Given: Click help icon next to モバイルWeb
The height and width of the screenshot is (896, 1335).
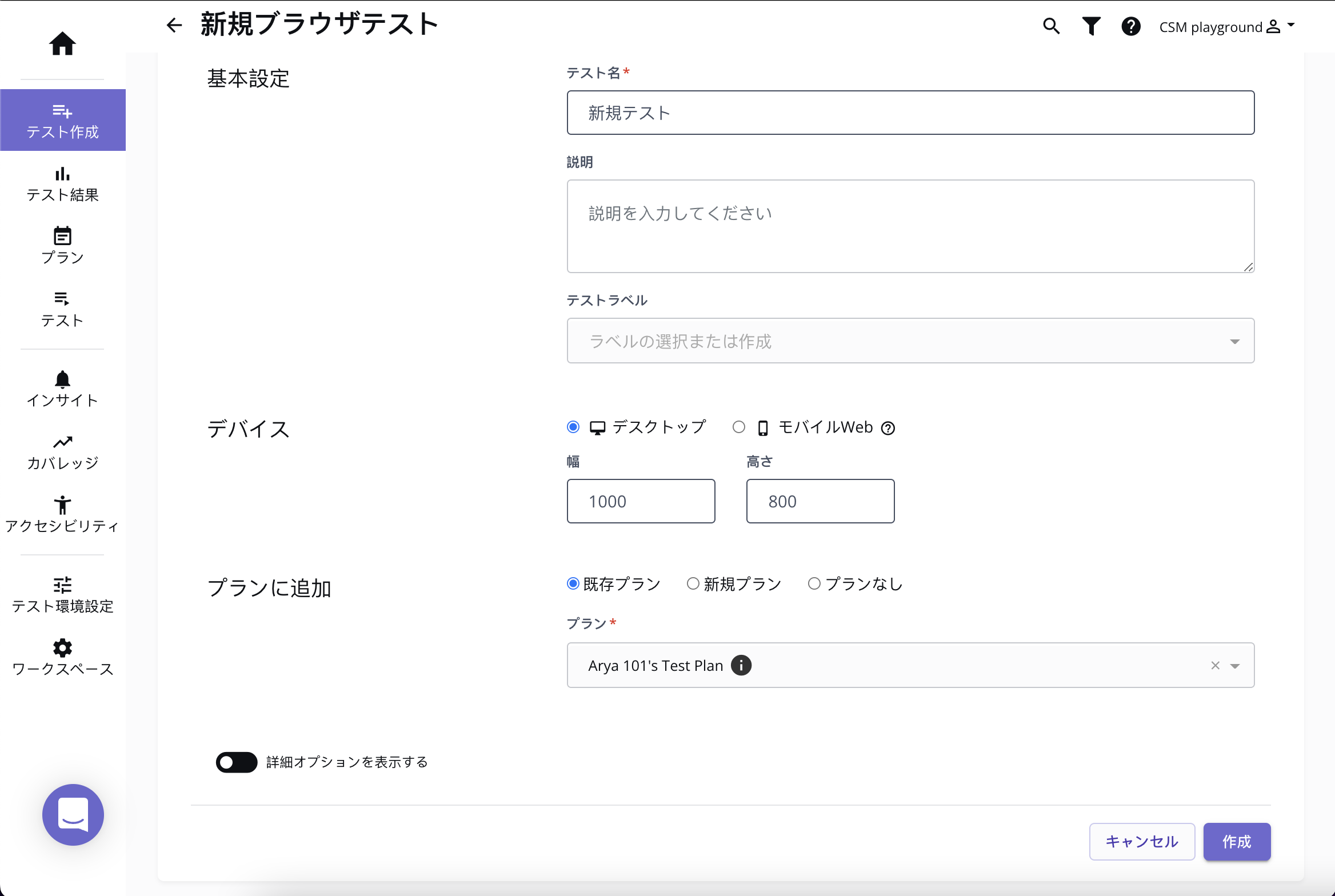Looking at the screenshot, I should 888,428.
